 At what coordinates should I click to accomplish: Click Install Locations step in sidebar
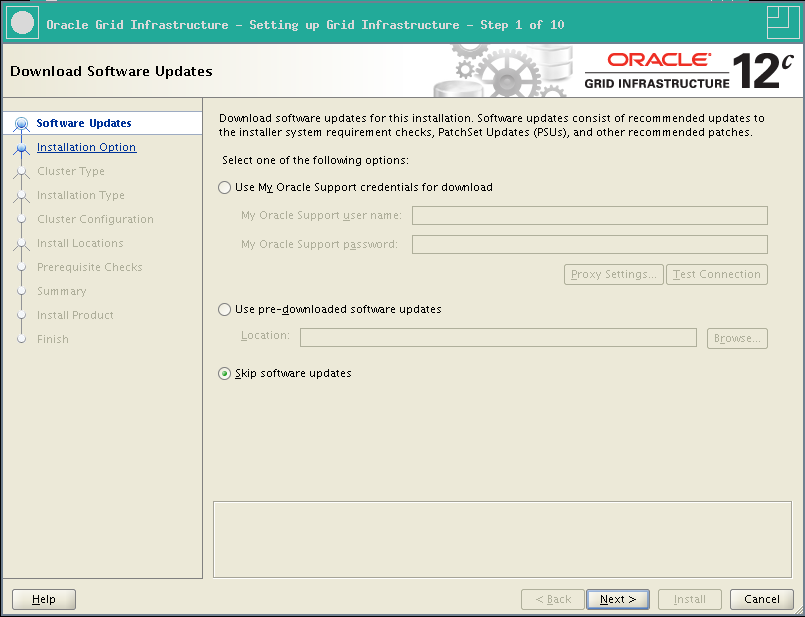click(80, 243)
